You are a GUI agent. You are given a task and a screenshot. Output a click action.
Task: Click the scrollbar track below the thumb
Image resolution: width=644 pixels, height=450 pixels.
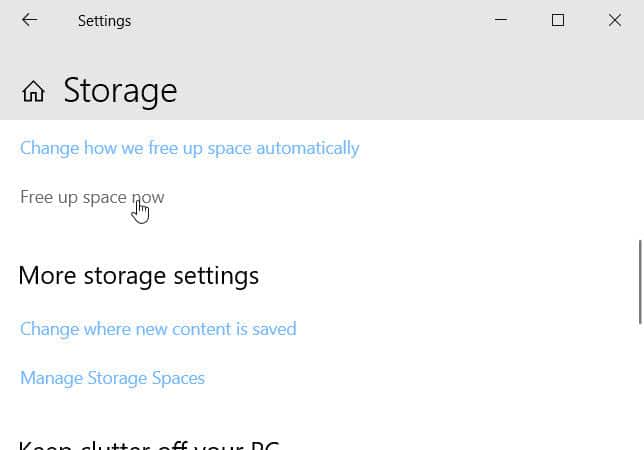(x=640, y=386)
